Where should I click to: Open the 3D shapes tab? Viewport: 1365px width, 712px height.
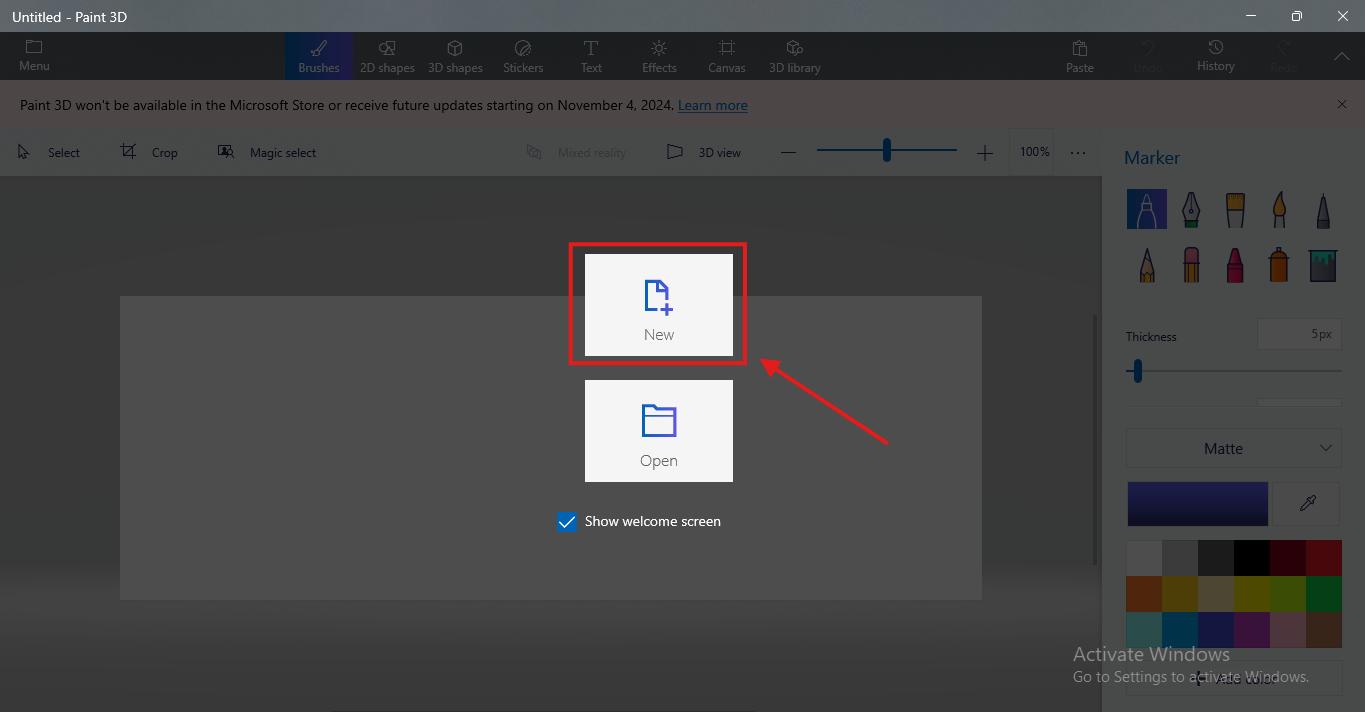455,56
